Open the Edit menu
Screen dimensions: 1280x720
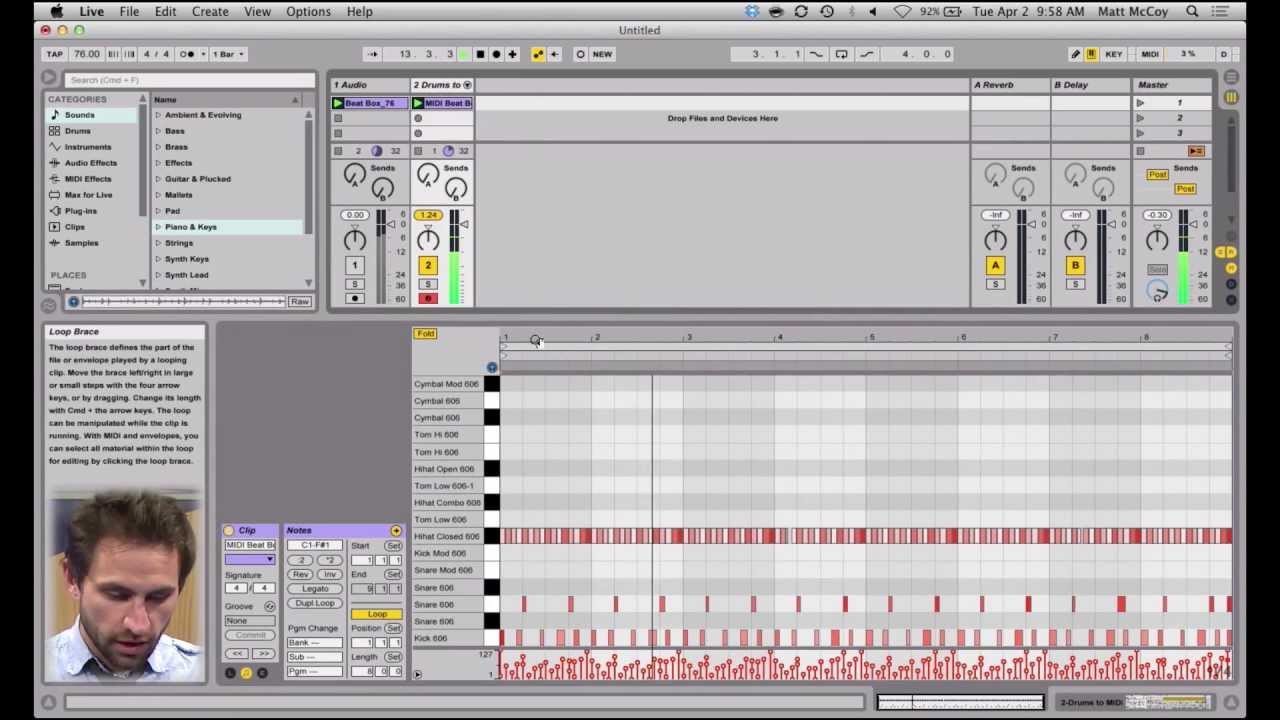tap(165, 11)
